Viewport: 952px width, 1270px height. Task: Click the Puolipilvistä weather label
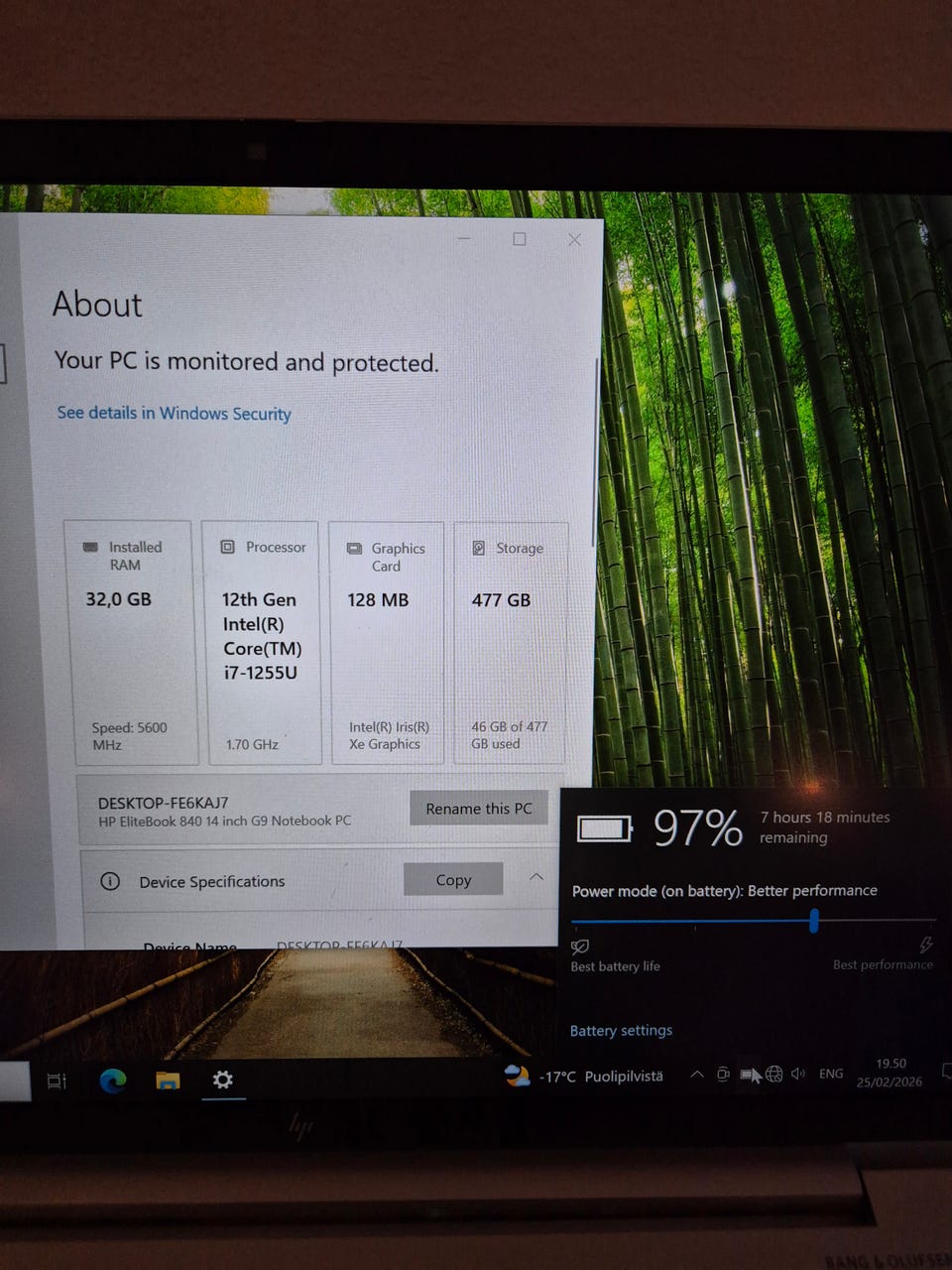point(624,1076)
